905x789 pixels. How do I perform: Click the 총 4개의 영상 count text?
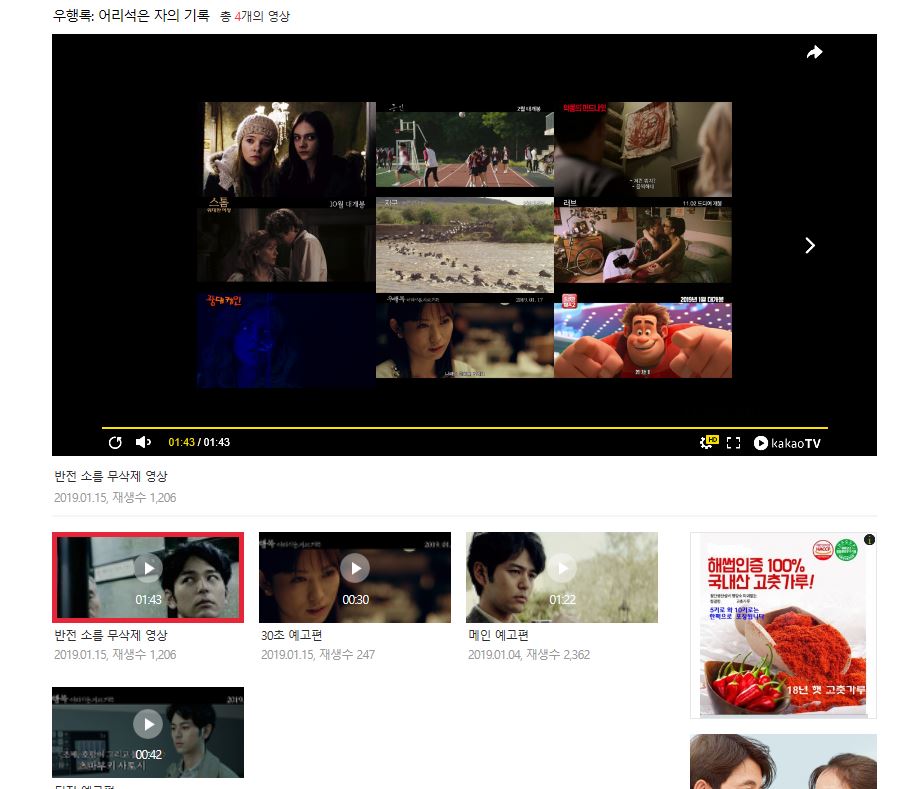click(255, 16)
